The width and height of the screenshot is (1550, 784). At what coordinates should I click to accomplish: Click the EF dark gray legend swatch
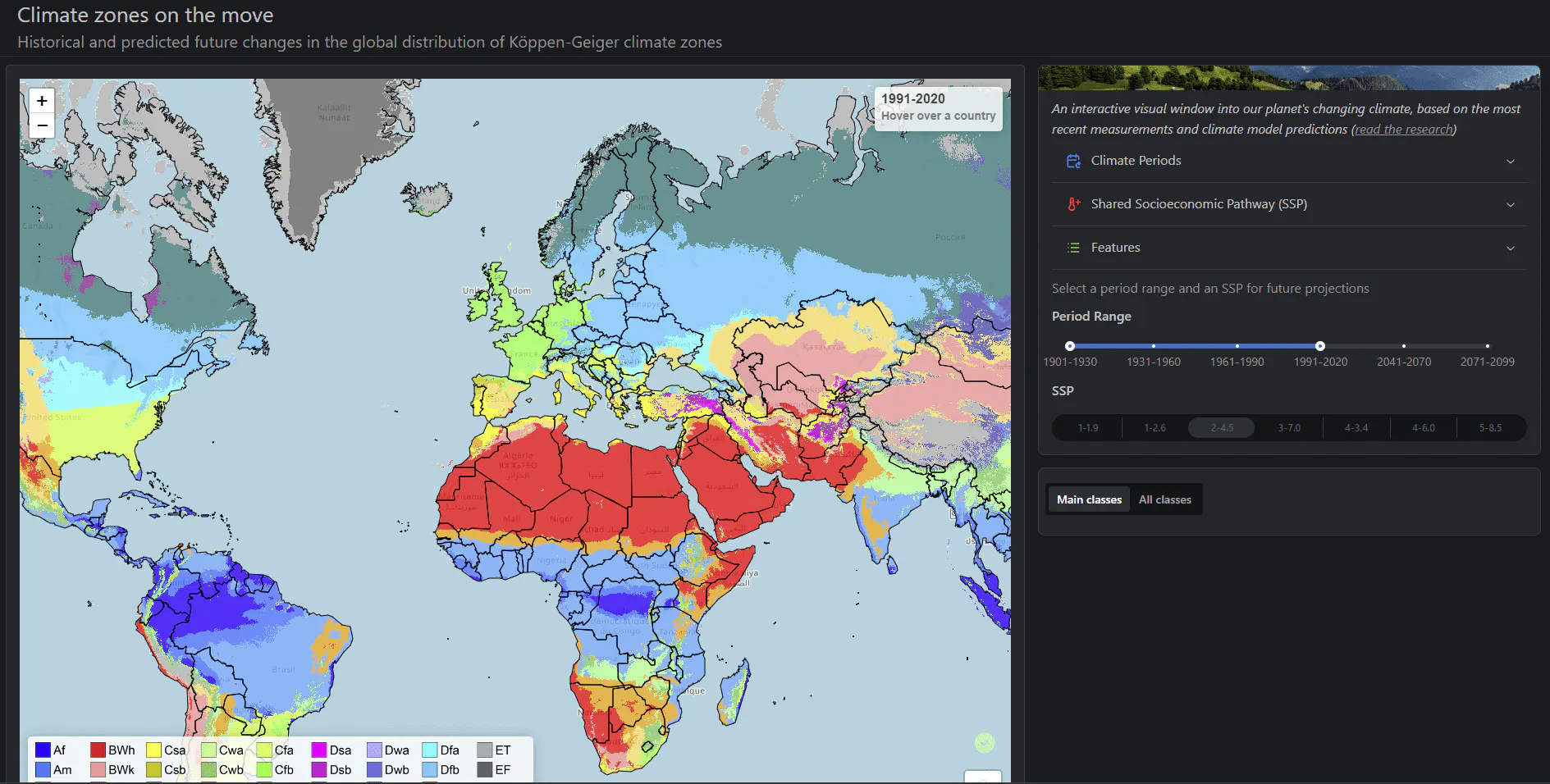point(484,769)
